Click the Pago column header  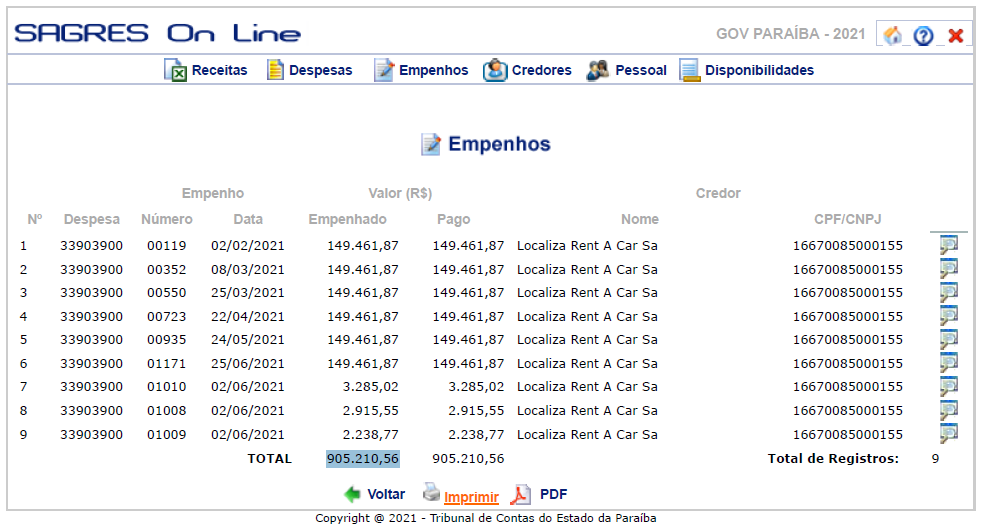click(453, 219)
